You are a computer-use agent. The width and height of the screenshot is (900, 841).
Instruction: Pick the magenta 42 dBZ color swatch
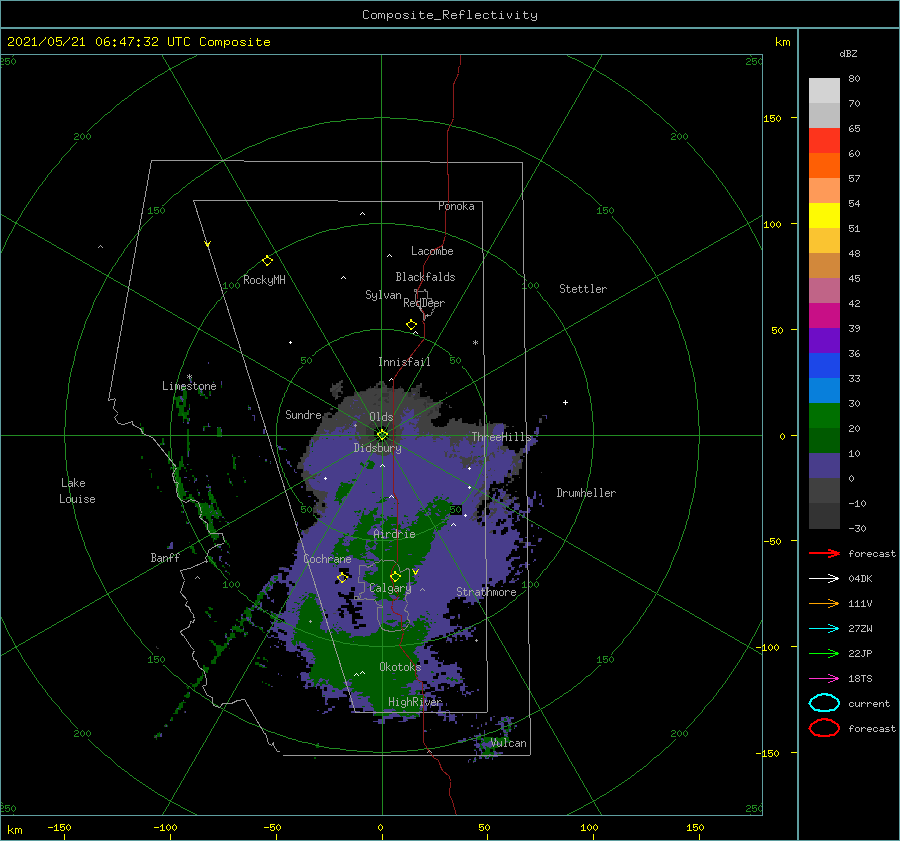pos(824,316)
